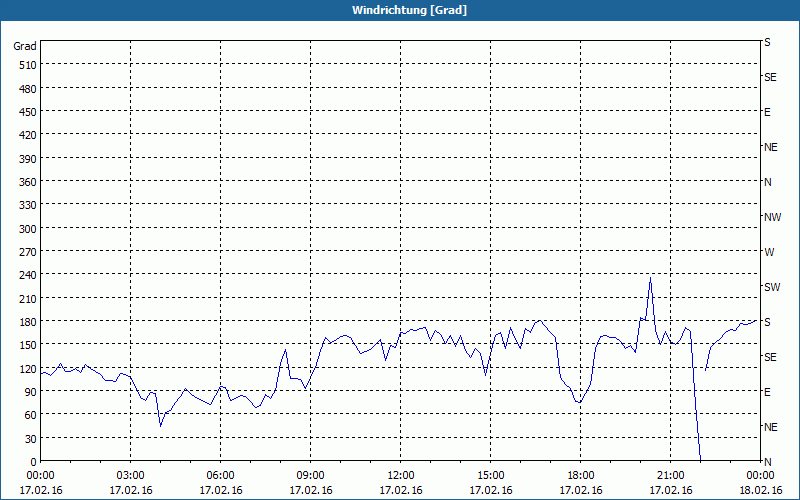Click the Grad y-axis unit label
800x500 pixels.
point(25,46)
